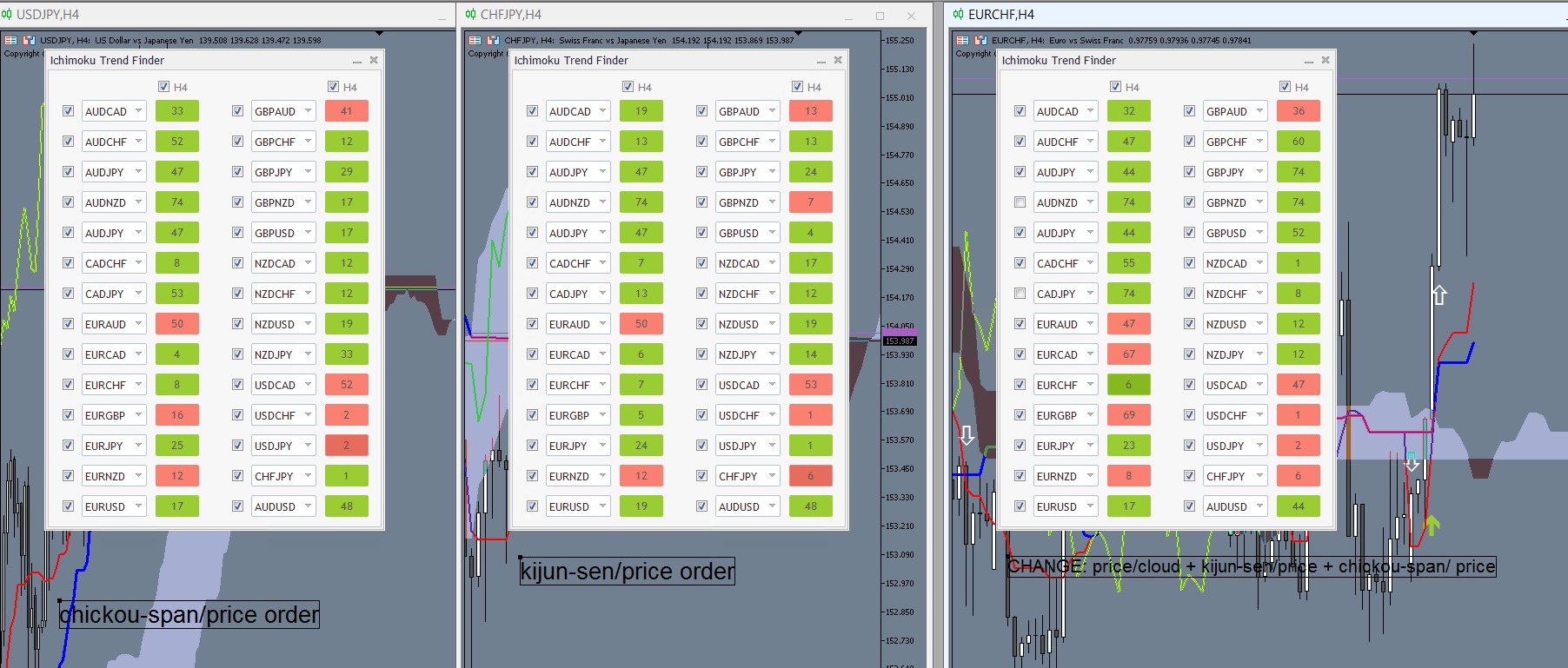The image size is (1568, 668).
Task: Close the CHFJPY,H4 chart window
Action: [x=911, y=16]
